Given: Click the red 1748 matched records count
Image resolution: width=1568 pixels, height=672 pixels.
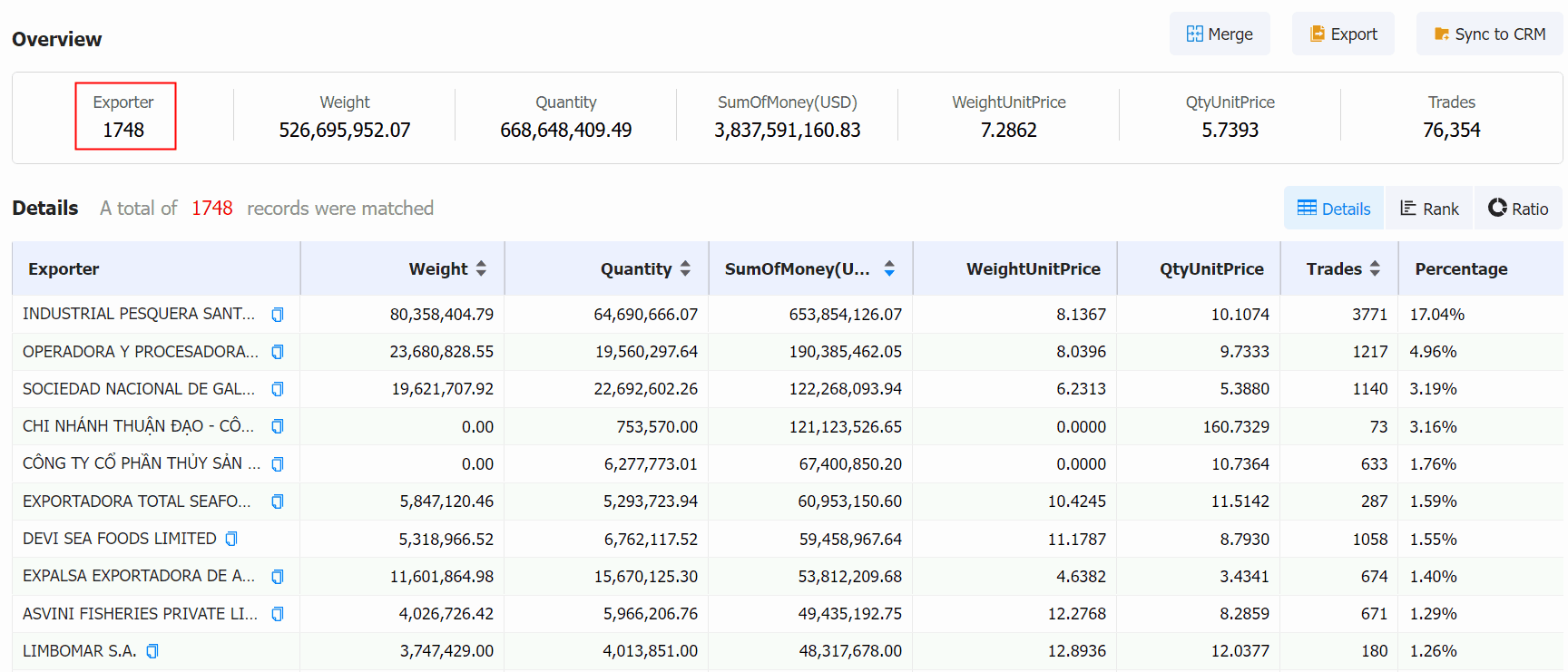Looking at the screenshot, I should pyautogui.click(x=212, y=209).
